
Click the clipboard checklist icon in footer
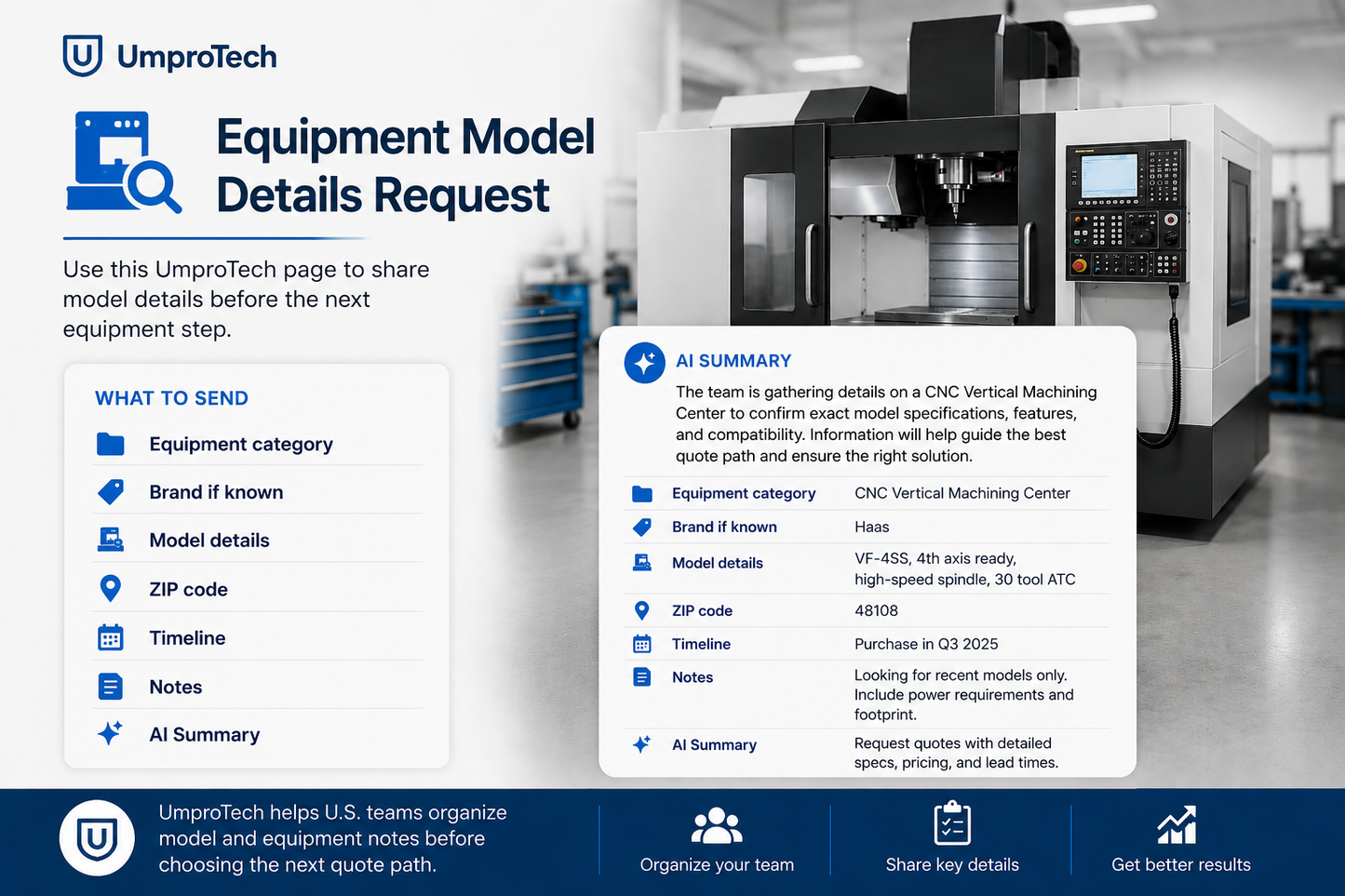[952, 823]
